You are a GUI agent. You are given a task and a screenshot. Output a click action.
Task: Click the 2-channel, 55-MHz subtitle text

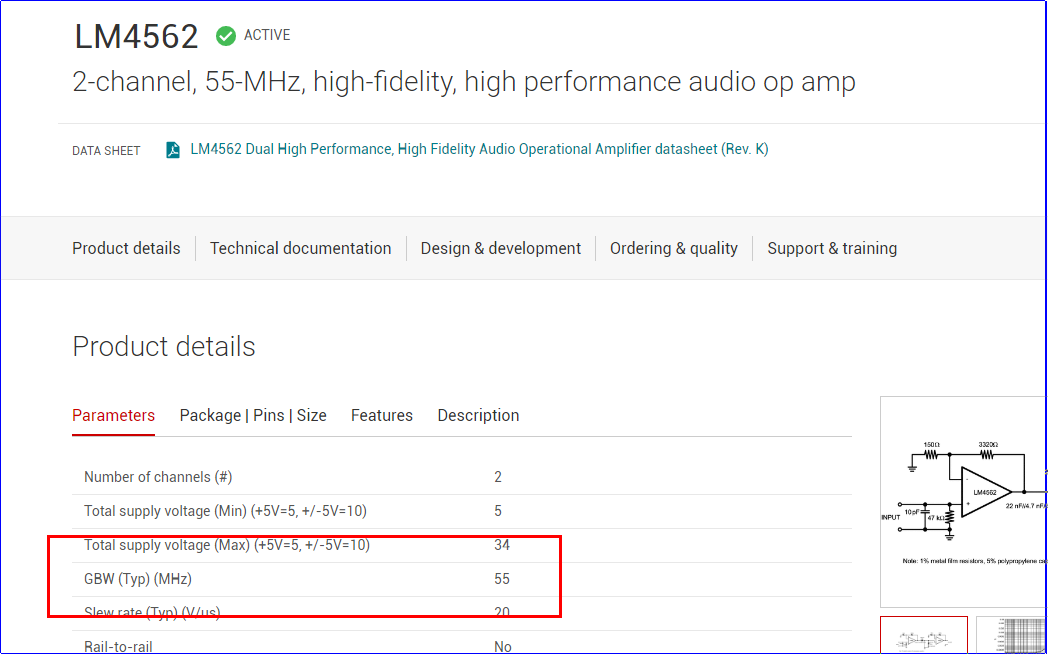[464, 81]
